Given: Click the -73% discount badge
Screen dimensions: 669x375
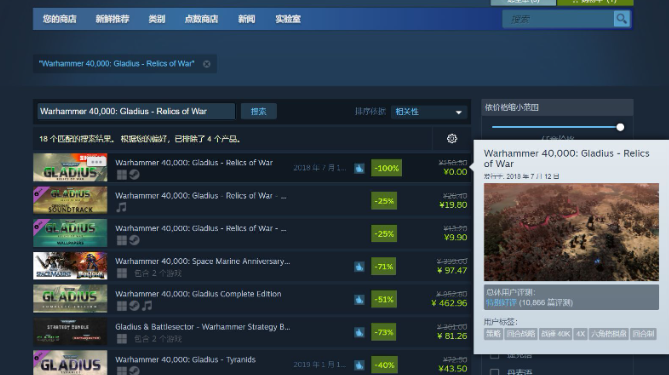Looking at the screenshot, I should tap(384, 332).
